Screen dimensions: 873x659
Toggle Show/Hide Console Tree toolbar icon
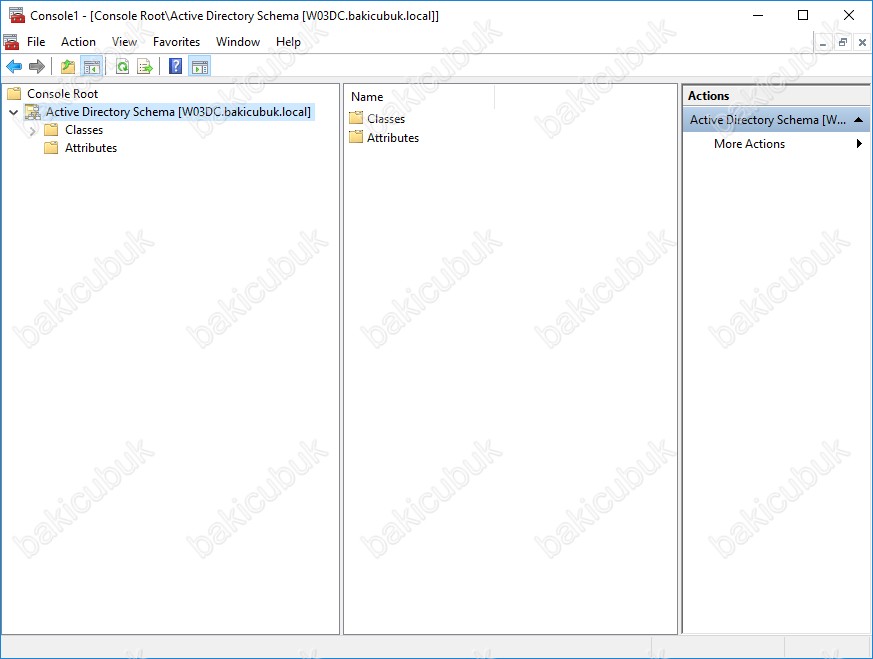click(x=91, y=67)
